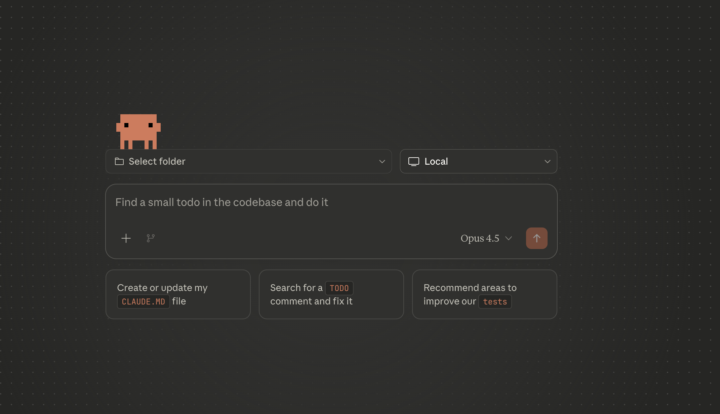
Task: Open the Select folder dropdown
Action: 248,162
